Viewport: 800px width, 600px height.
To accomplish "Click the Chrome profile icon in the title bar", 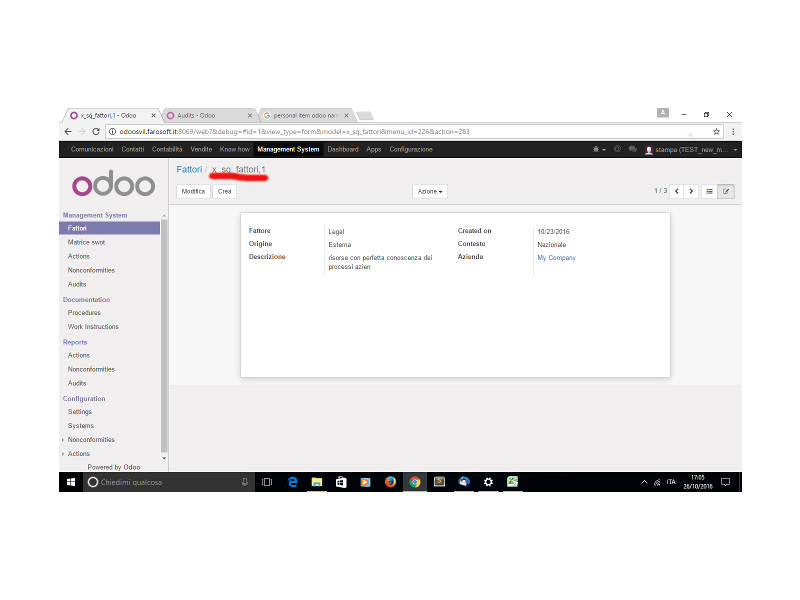I will click(x=663, y=113).
